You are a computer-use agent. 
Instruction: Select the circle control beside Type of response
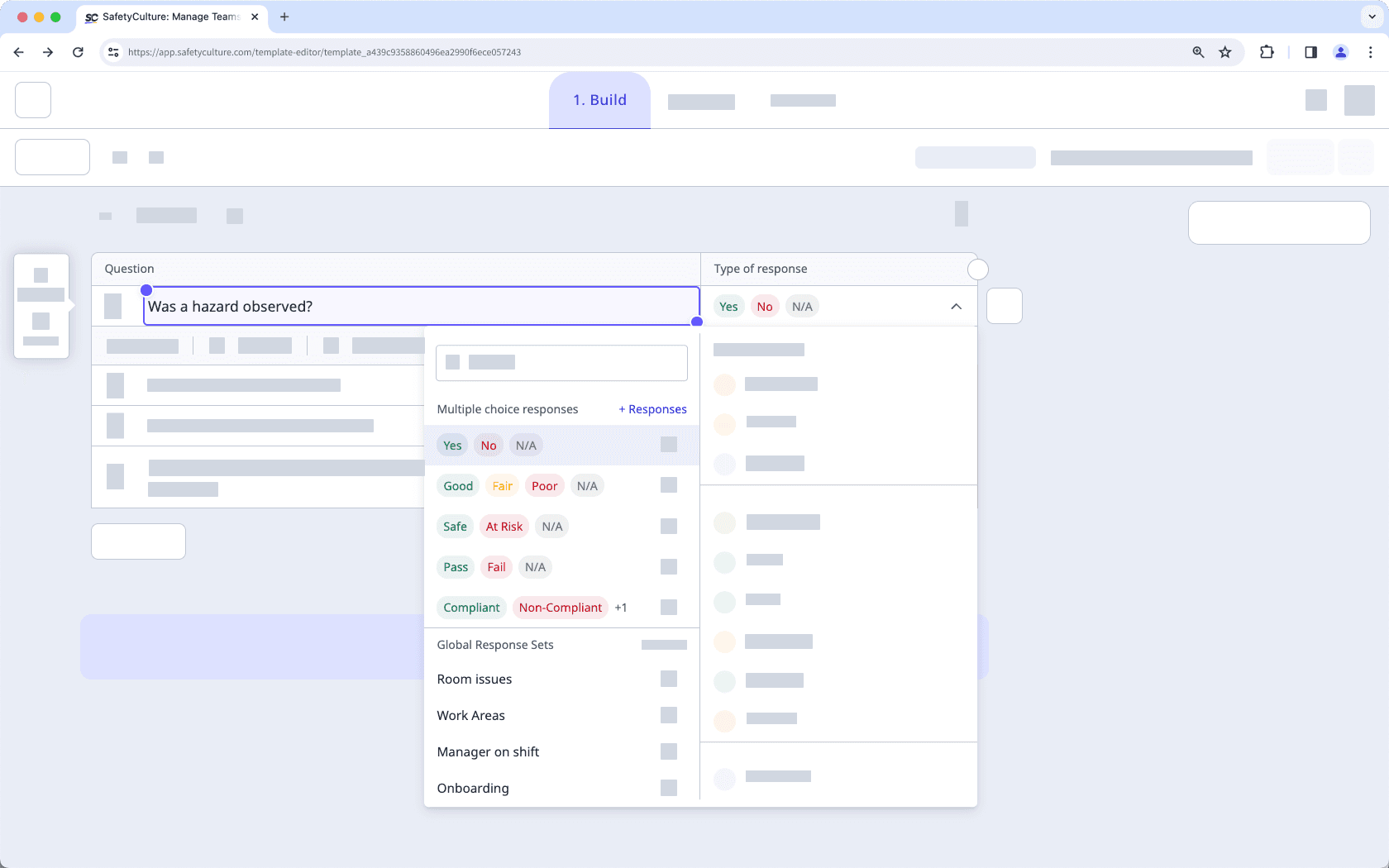tap(977, 269)
